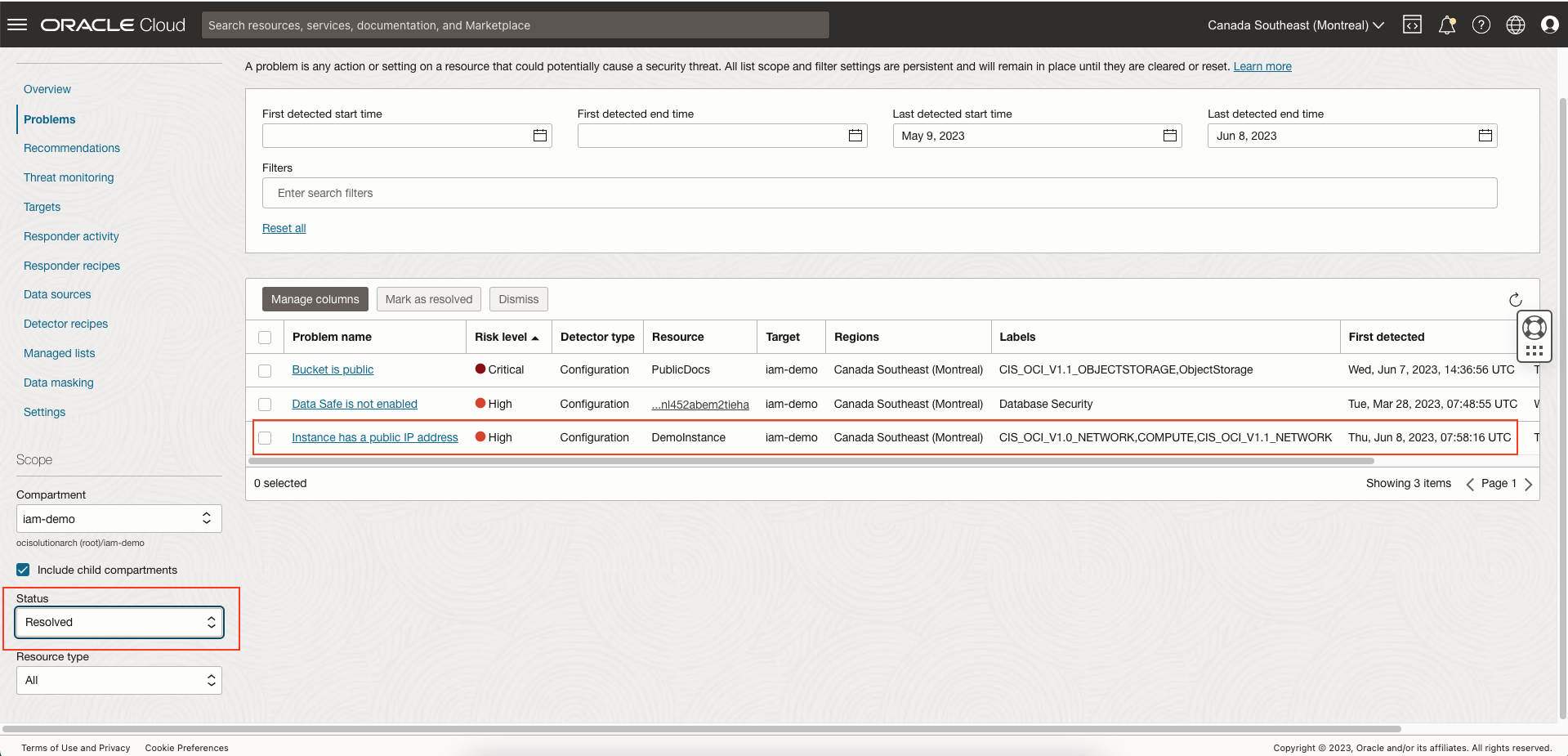This screenshot has height=756, width=1568.
Task: Go to the previous page arrow
Action: [1470, 484]
